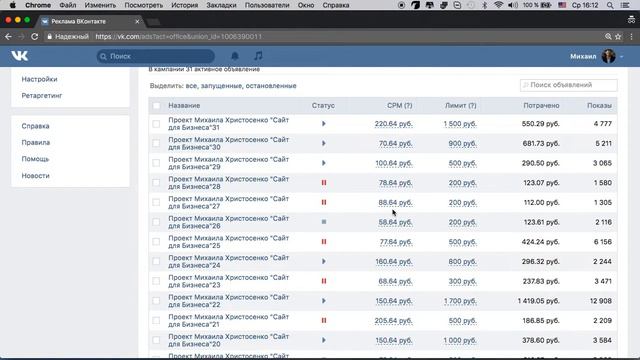Check the box for ad Бизнеса"30
The height and width of the screenshot is (360, 640).
point(156,143)
